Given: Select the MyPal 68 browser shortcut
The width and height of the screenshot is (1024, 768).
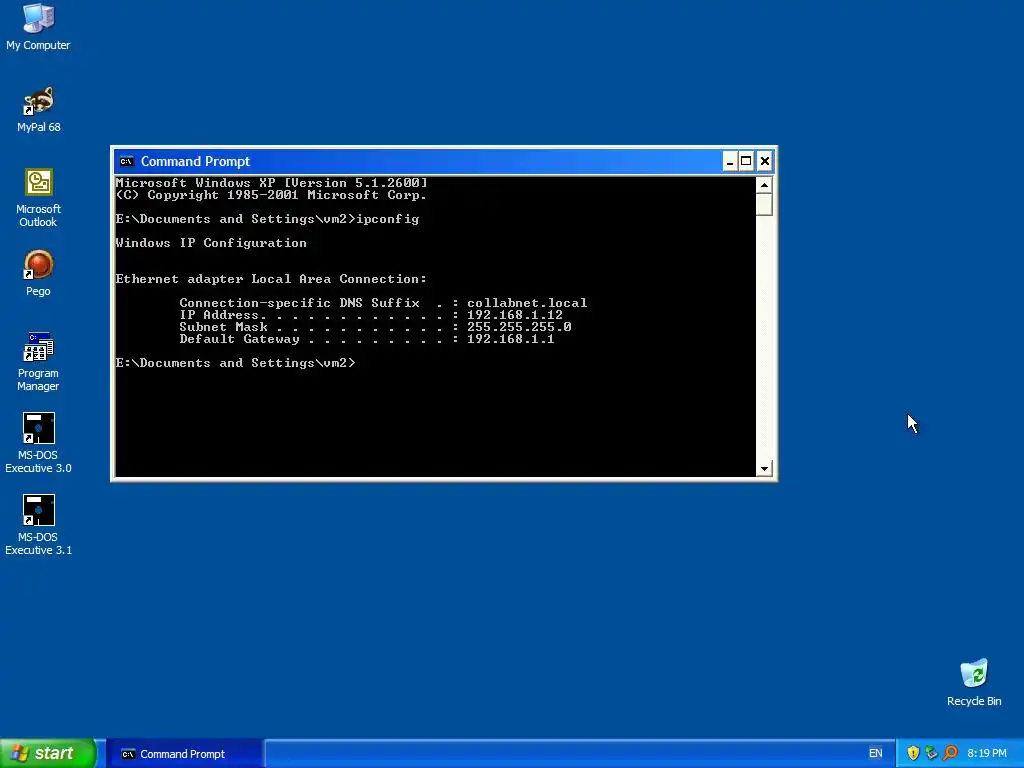Looking at the screenshot, I should click(38, 109).
